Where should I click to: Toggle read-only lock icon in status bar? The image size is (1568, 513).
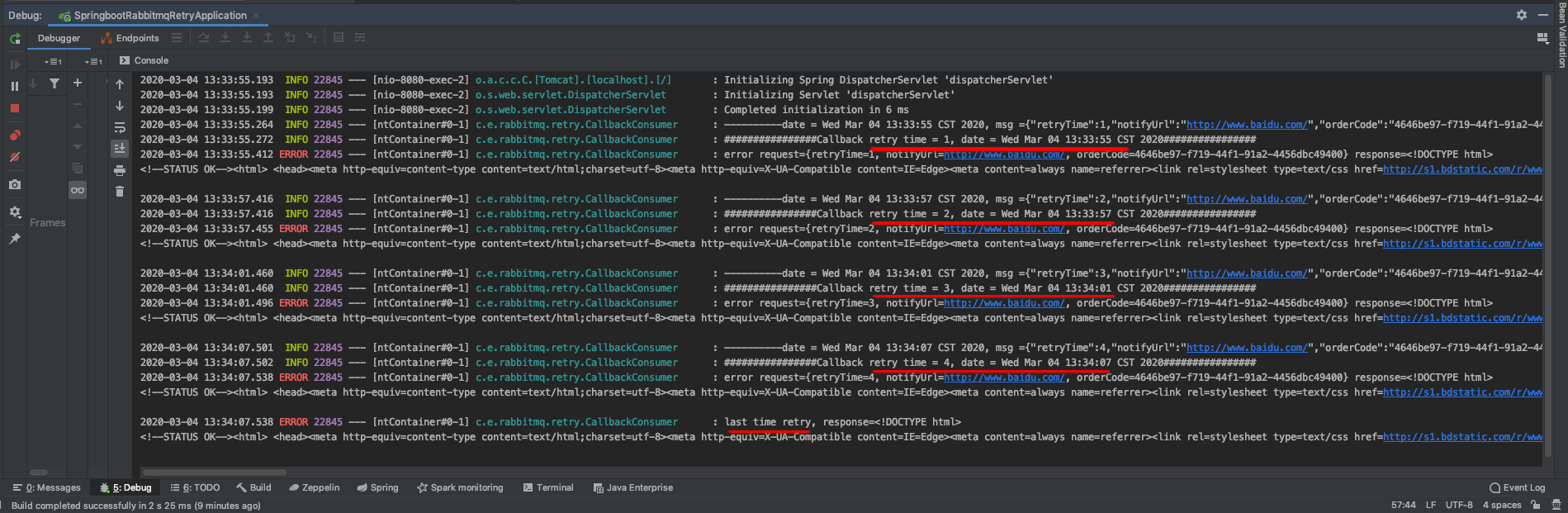1537,505
